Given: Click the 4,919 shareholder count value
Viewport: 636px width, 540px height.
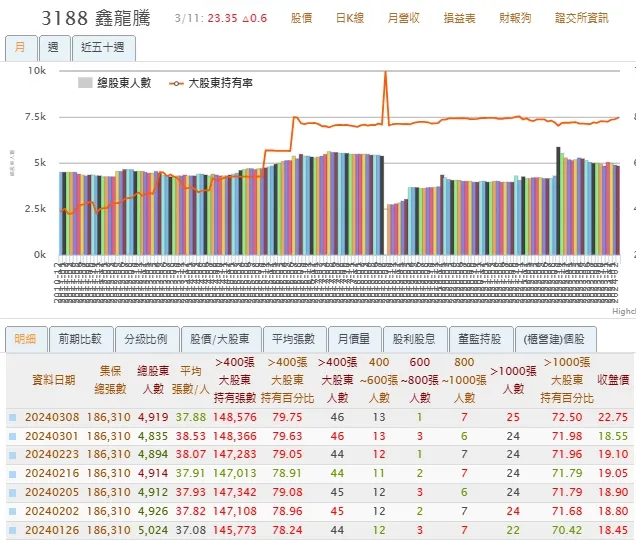Looking at the screenshot, I should [153, 417].
